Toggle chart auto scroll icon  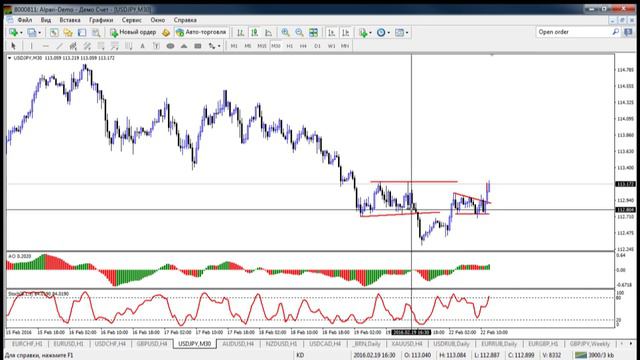331,33
